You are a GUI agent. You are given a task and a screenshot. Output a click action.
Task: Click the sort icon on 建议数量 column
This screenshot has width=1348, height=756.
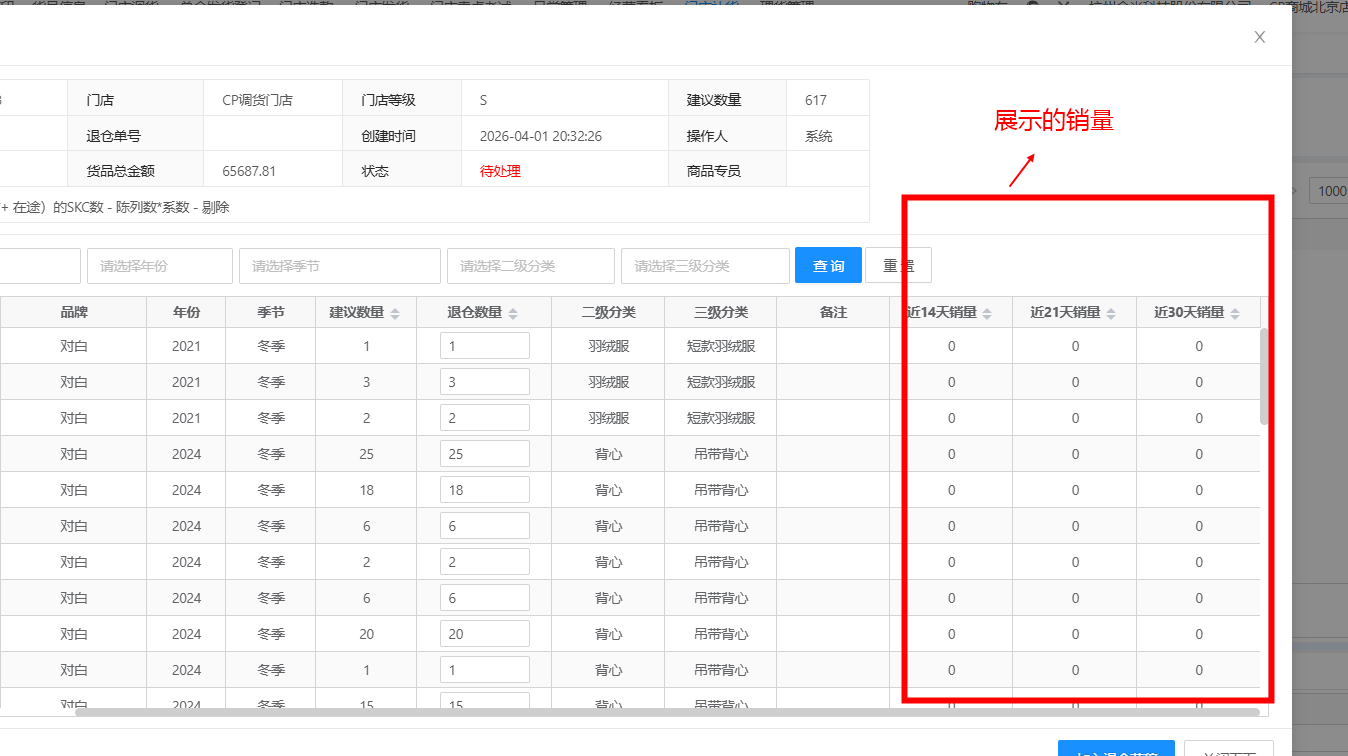(x=395, y=313)
